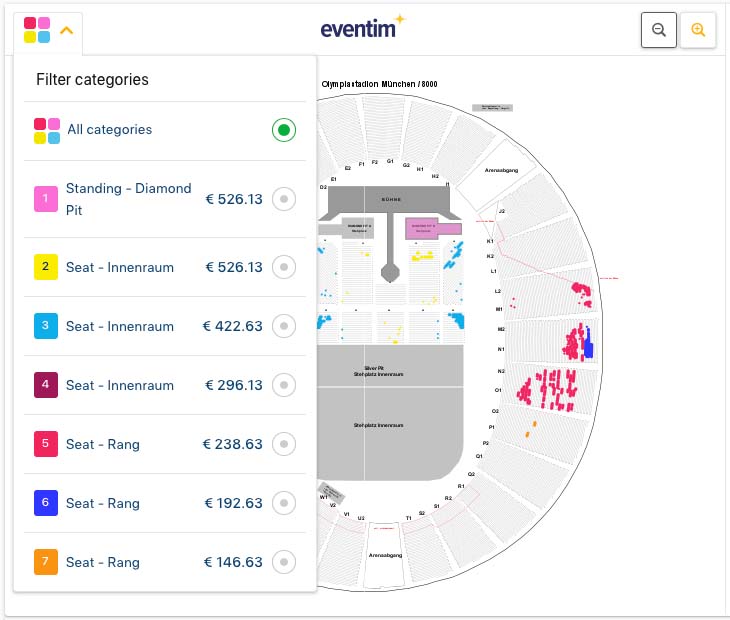
Task: Click the pink Diamond Pit area on map
Action: [433, 228]
